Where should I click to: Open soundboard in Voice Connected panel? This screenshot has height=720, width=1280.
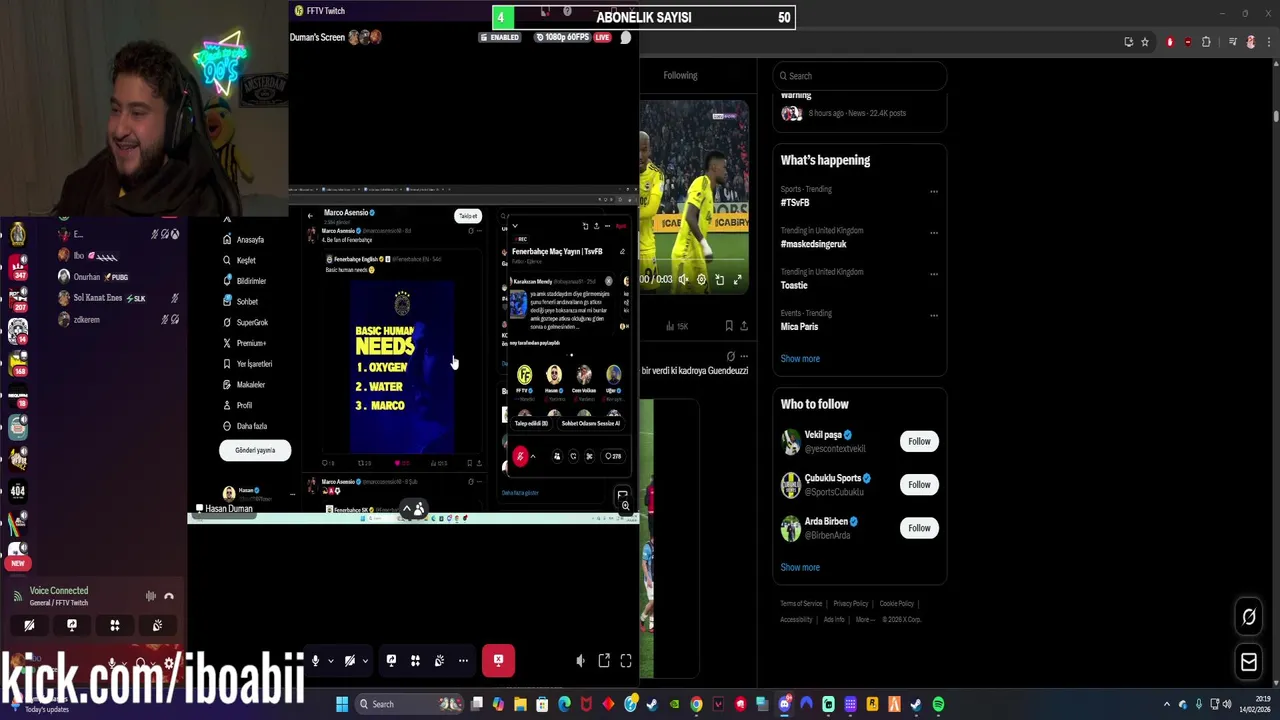[x=157, y=625]
